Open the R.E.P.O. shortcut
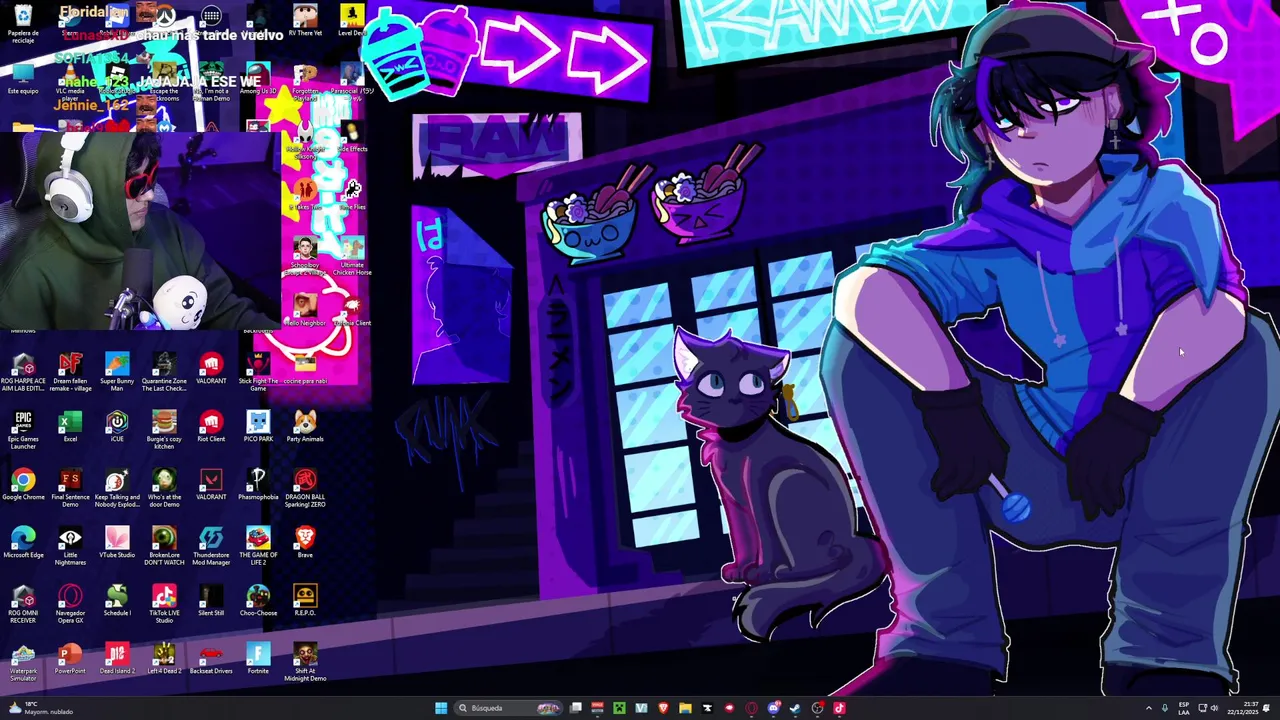Viewport: 1280px width, 720px height. click(x=305, y=601)
